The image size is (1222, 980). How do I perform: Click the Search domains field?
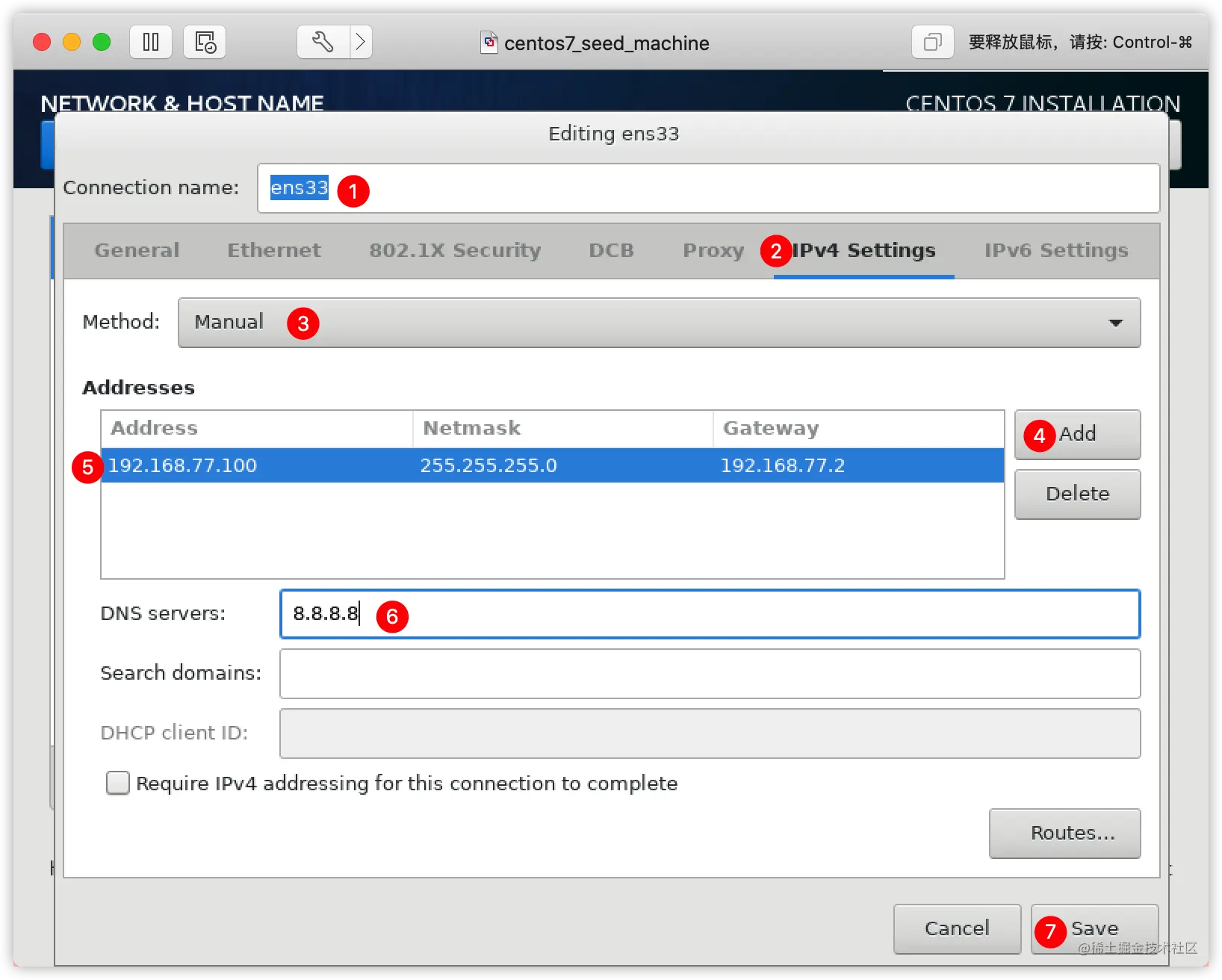[x=710, y=674]
